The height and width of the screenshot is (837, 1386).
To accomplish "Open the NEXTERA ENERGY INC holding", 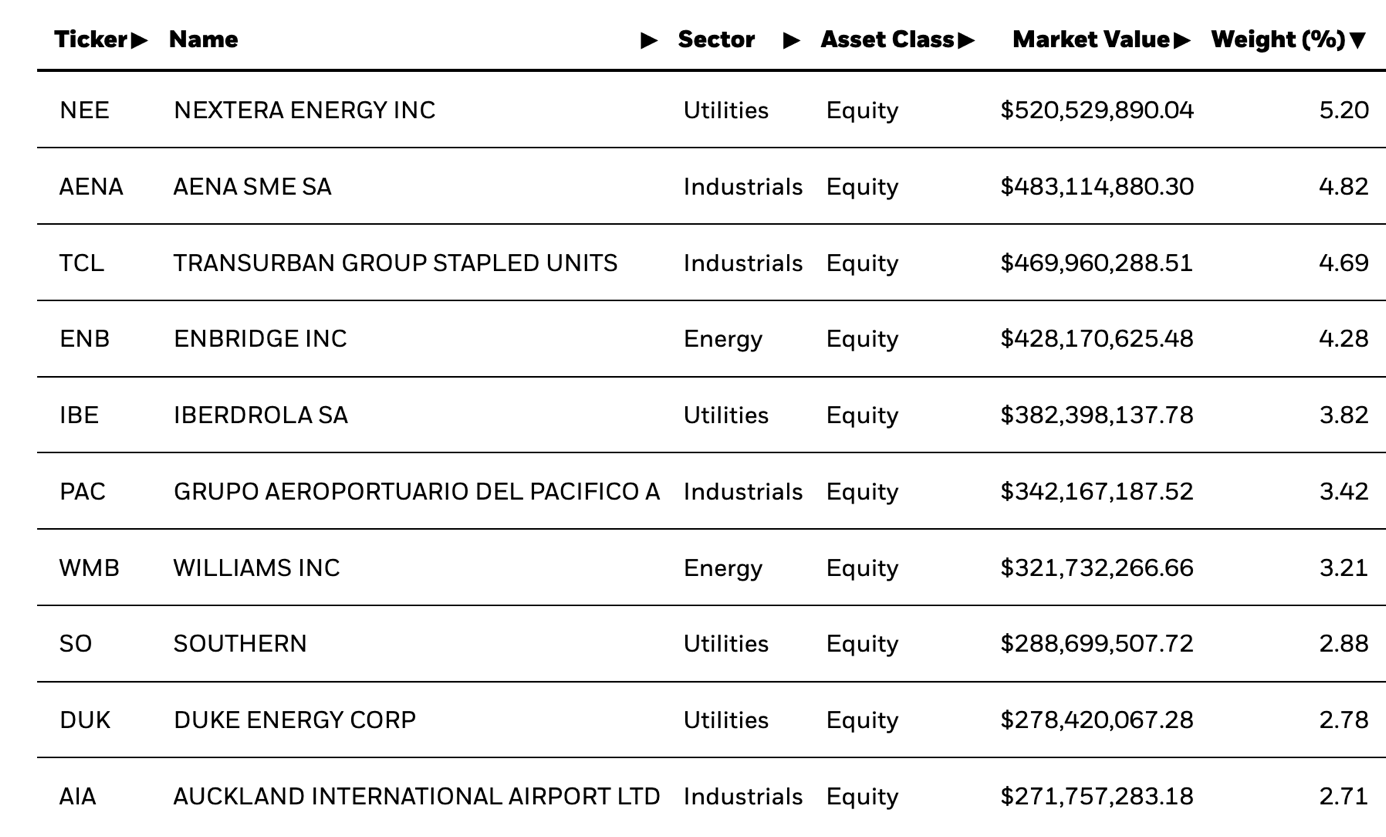I will [x=304, y=110].
